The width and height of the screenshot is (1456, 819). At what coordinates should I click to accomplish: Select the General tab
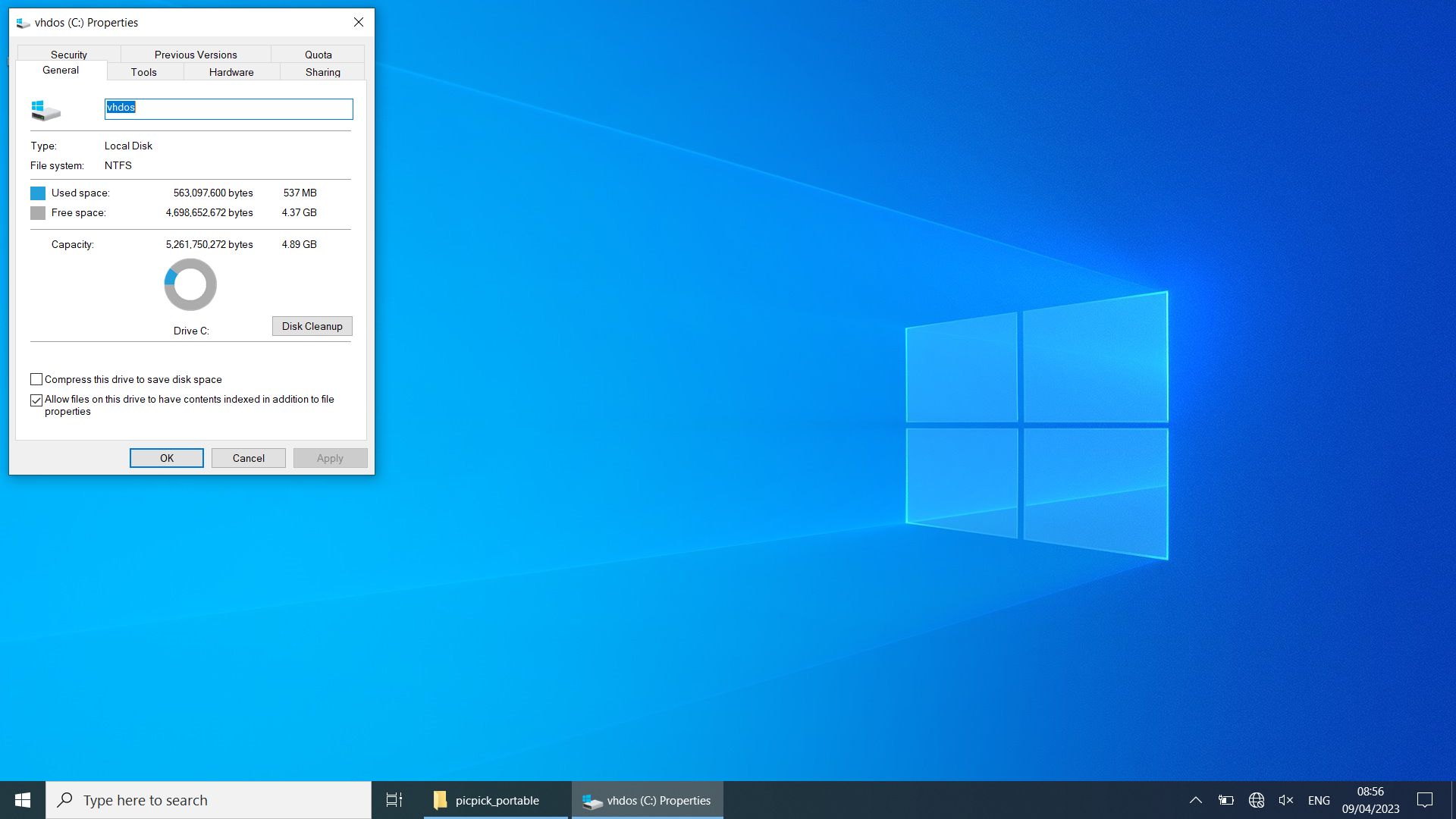61,70
